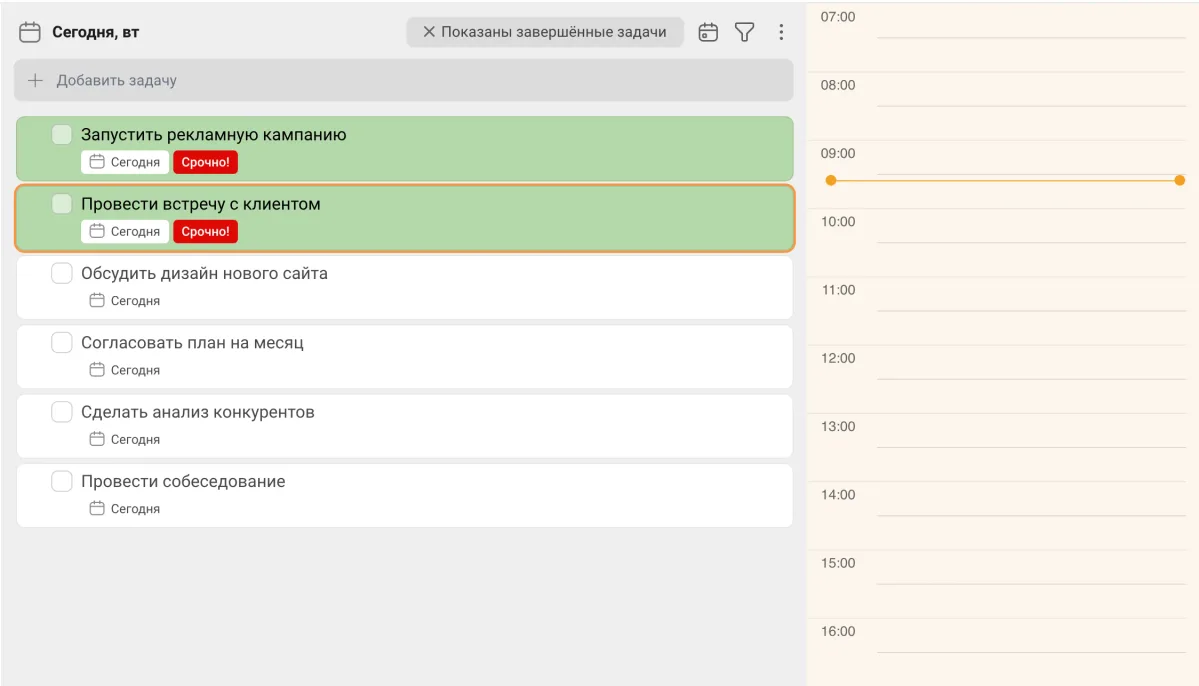Click the calendar icon beside "Сегодня, вт"
The image size is (1199, 686).
pyautogui.click(x=30, y=32)
